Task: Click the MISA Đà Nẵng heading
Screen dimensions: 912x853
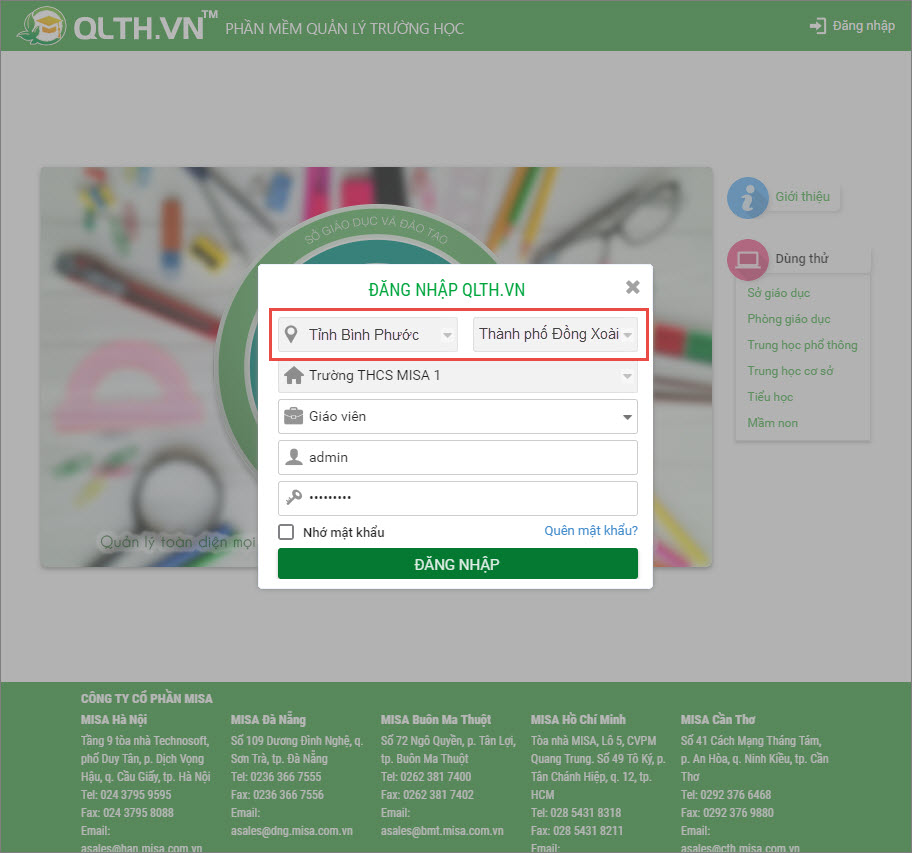Action: (x=268, y=720)
